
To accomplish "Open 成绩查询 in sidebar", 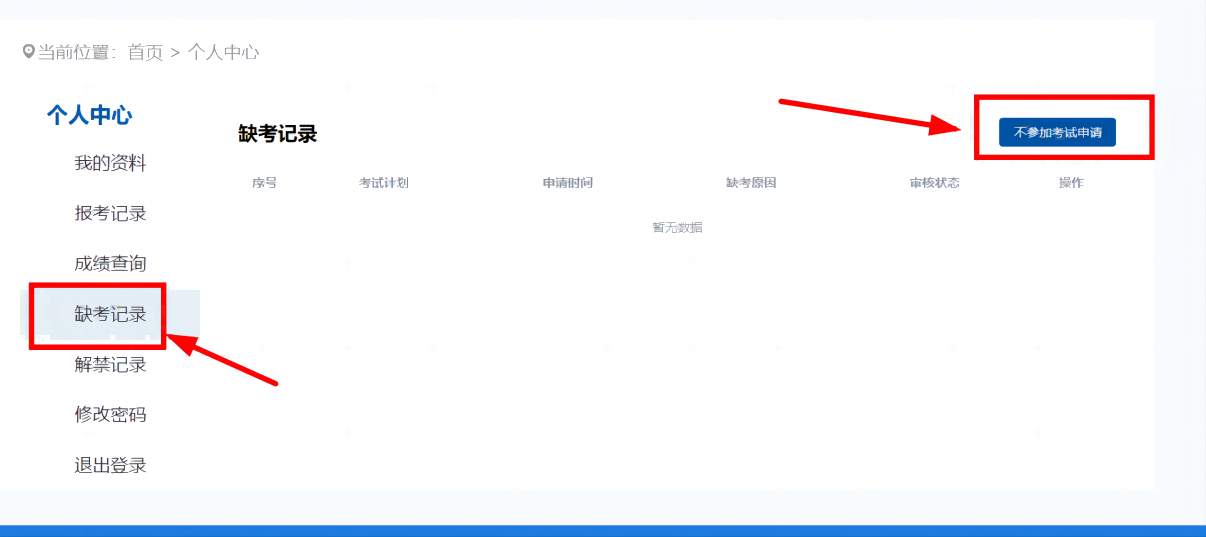I will tap(110, 263).
